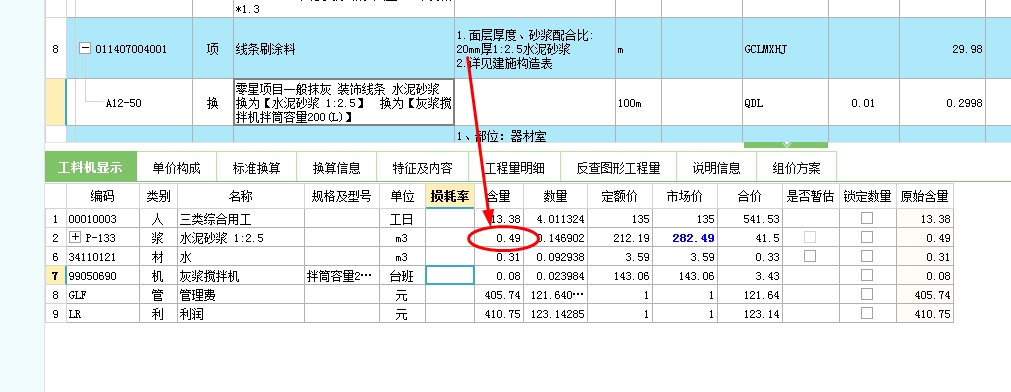Switch to the 换算信息 tab

[x=337, y=168]
